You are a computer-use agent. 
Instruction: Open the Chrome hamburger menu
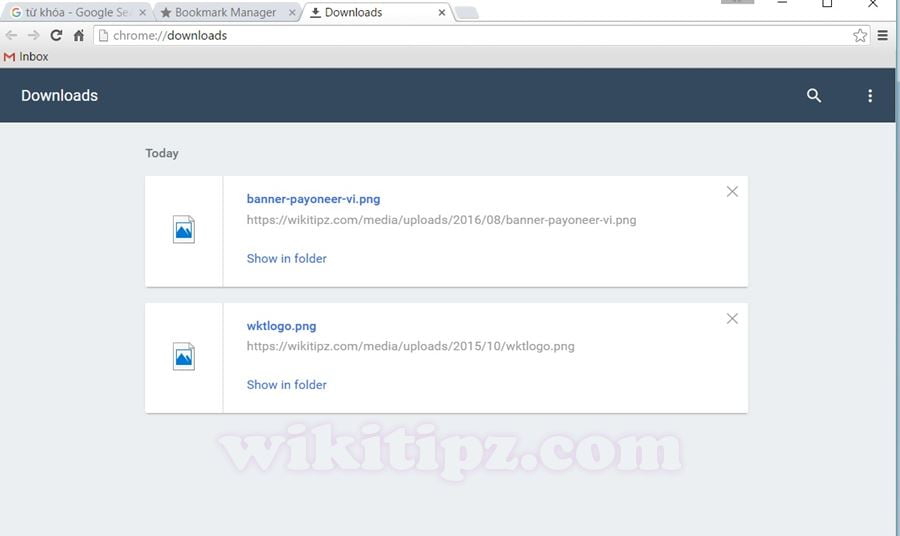[x=883, y=36]
